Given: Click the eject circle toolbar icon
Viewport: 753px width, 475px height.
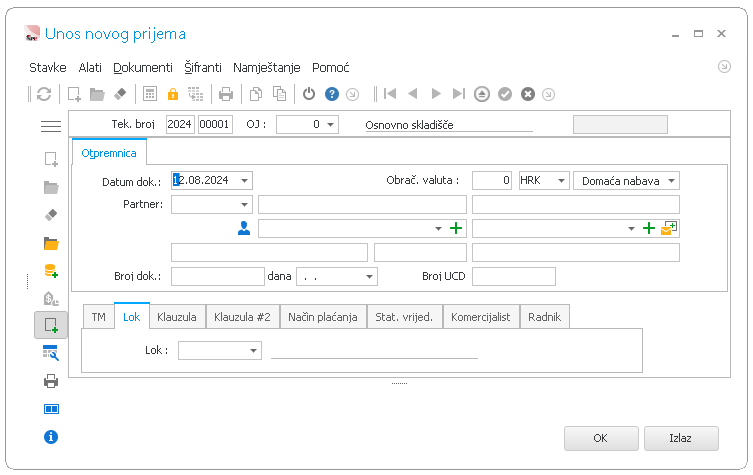Looking at the screenshot, I should [482, 94].
